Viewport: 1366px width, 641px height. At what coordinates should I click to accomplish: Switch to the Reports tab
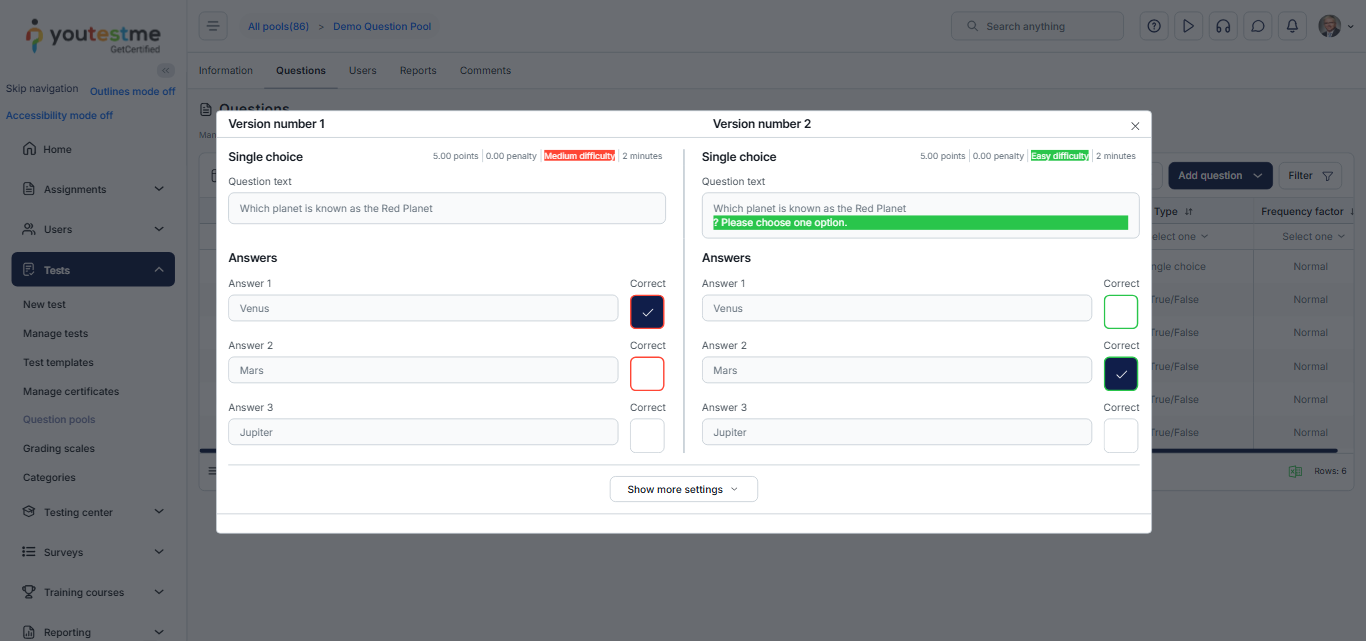[418, 71]
